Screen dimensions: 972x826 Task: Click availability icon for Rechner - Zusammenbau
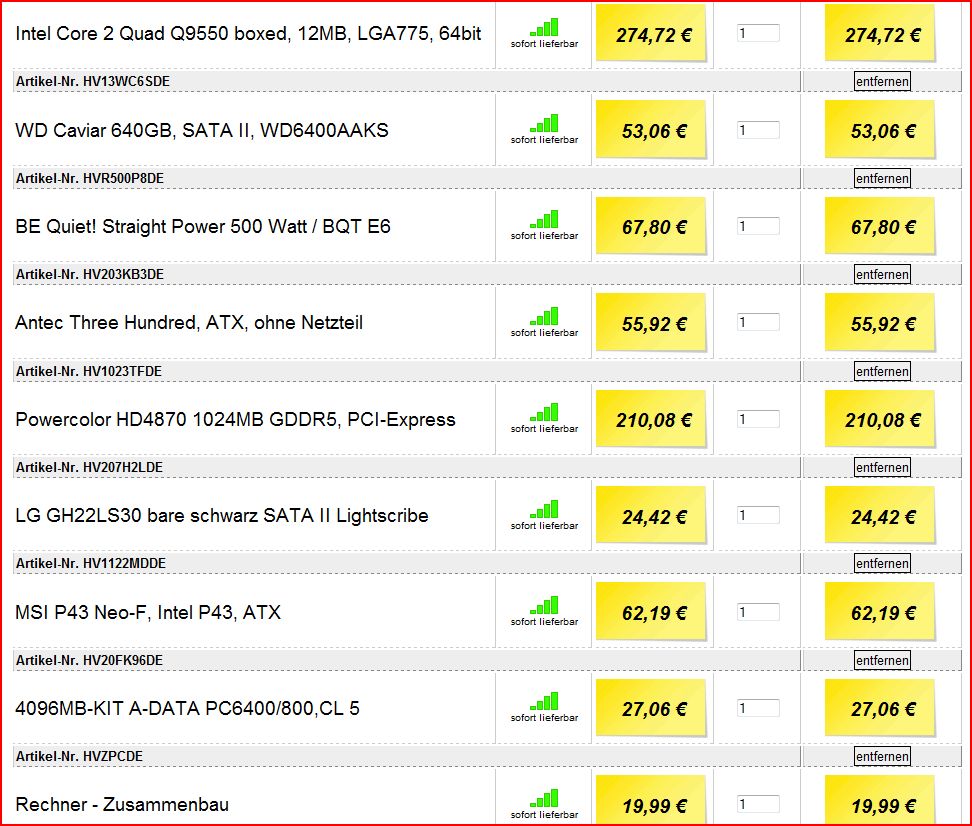coord(544,799)
